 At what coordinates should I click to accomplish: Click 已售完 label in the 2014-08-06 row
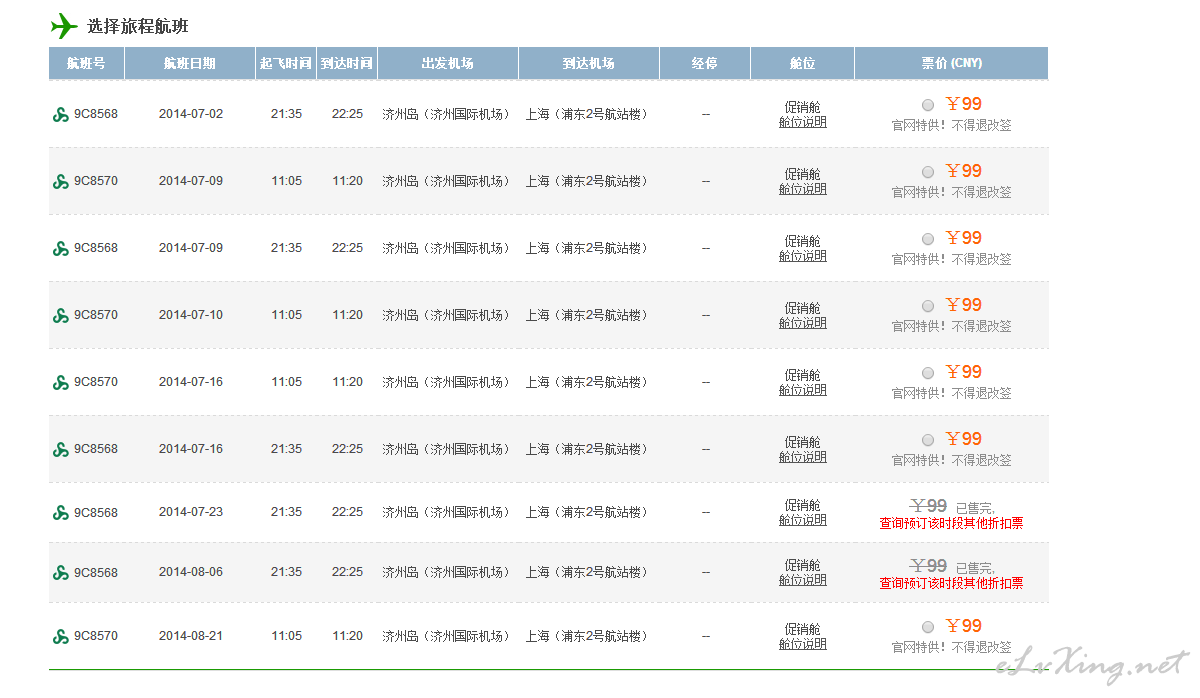pyautogui.click(x=975, y=568)
